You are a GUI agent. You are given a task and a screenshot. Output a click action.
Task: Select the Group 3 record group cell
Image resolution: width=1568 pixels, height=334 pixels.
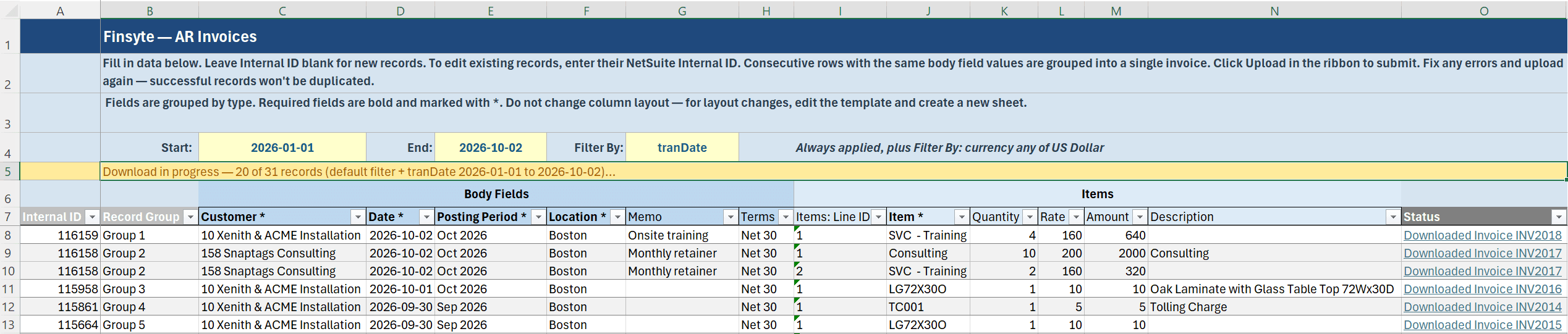[150, 289]
